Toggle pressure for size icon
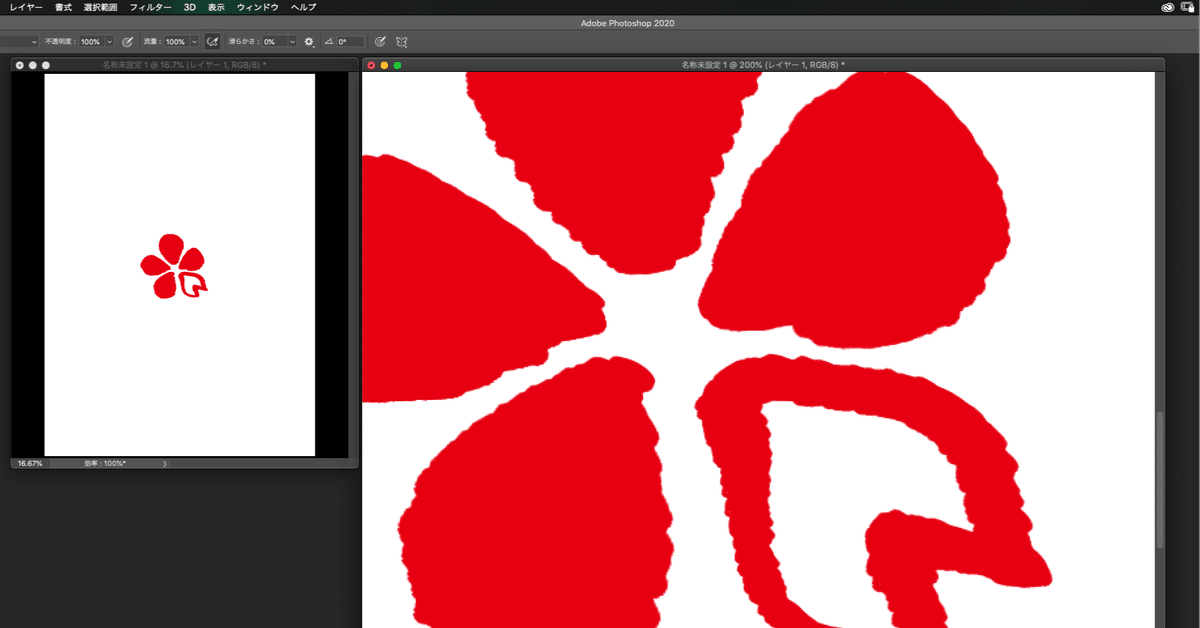 pyautogui.click(x=380, y=42)
